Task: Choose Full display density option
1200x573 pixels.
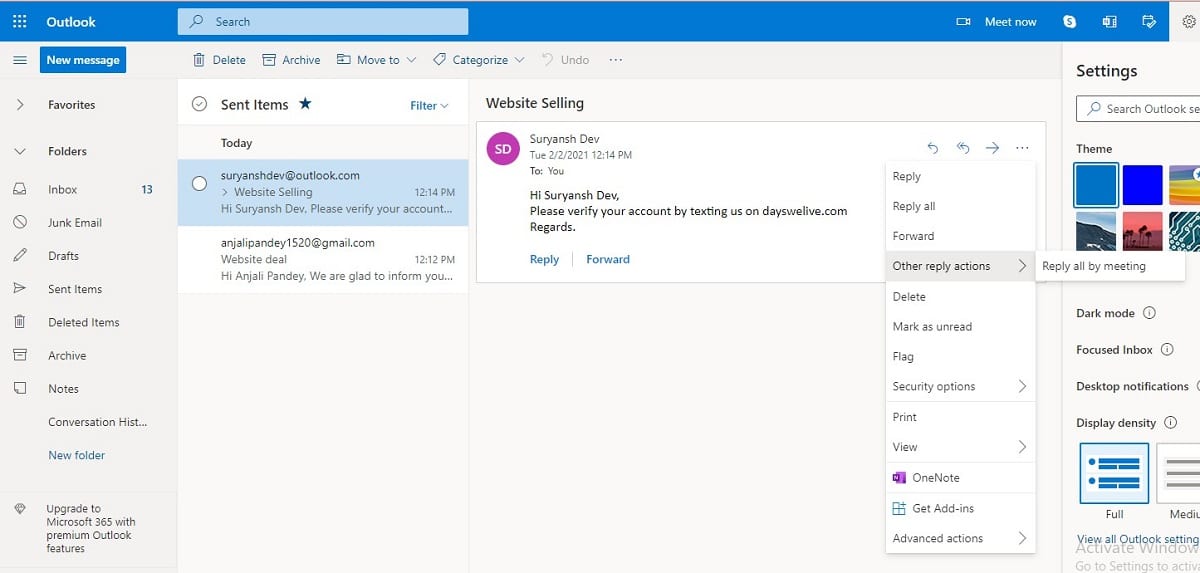Action: point(1114,473)
